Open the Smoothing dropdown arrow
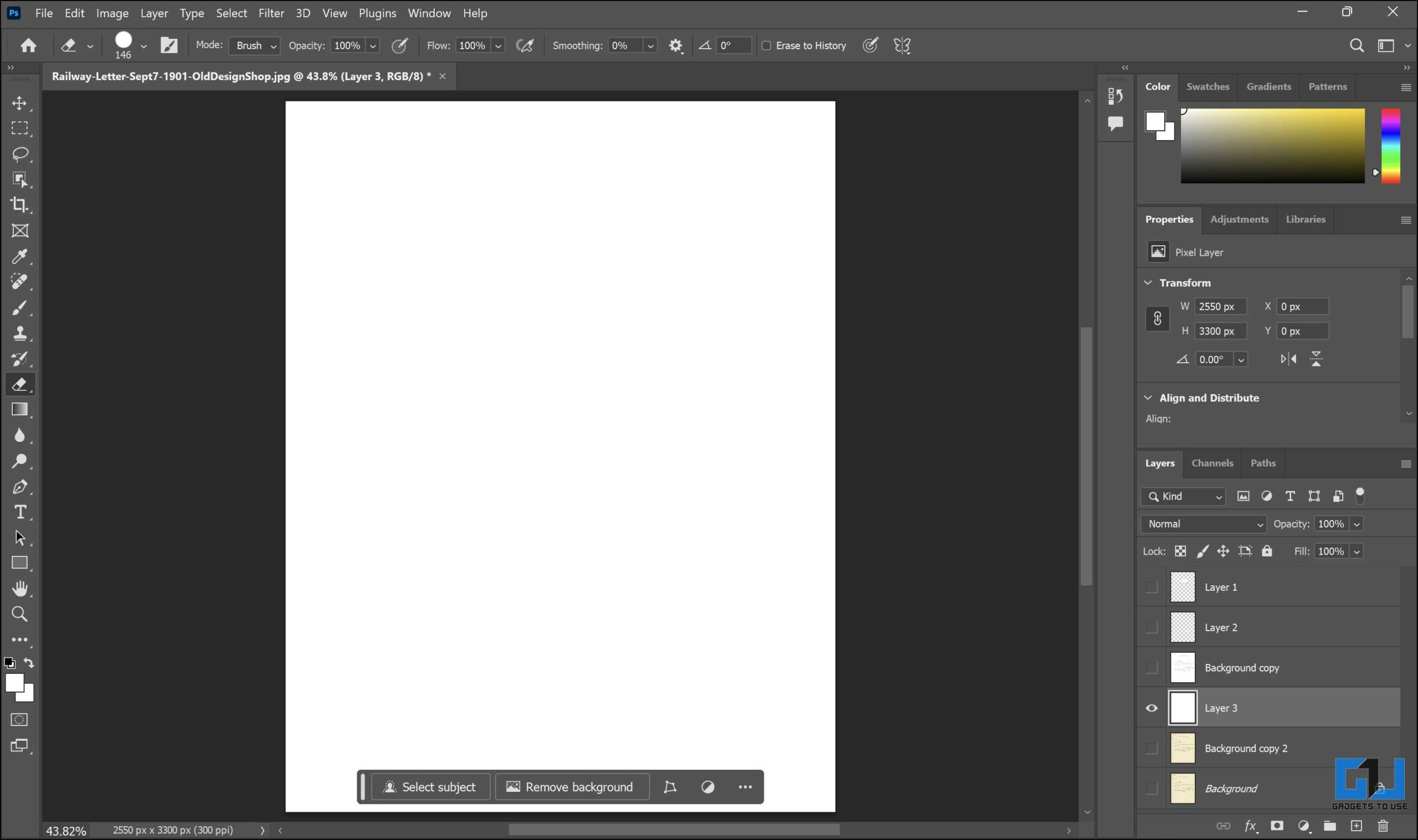 tap(650, 45)
